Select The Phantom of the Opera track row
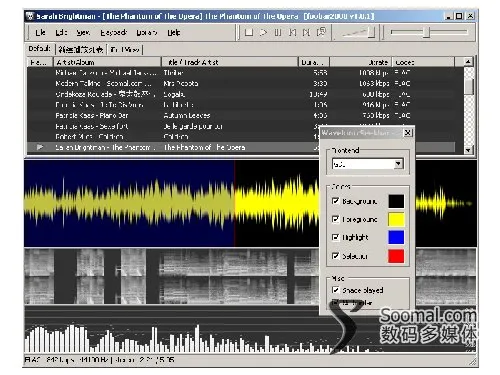The height and width of the screenshot is (375, 500). (x=173, y=147)
